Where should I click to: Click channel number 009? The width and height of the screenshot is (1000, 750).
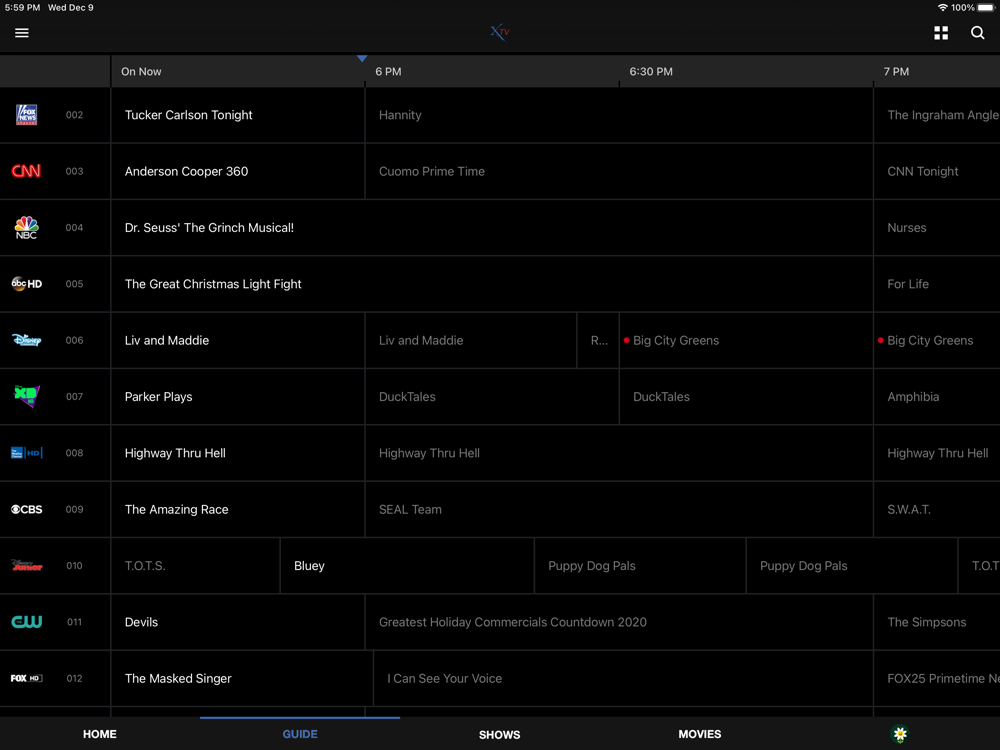pos(74,509)
